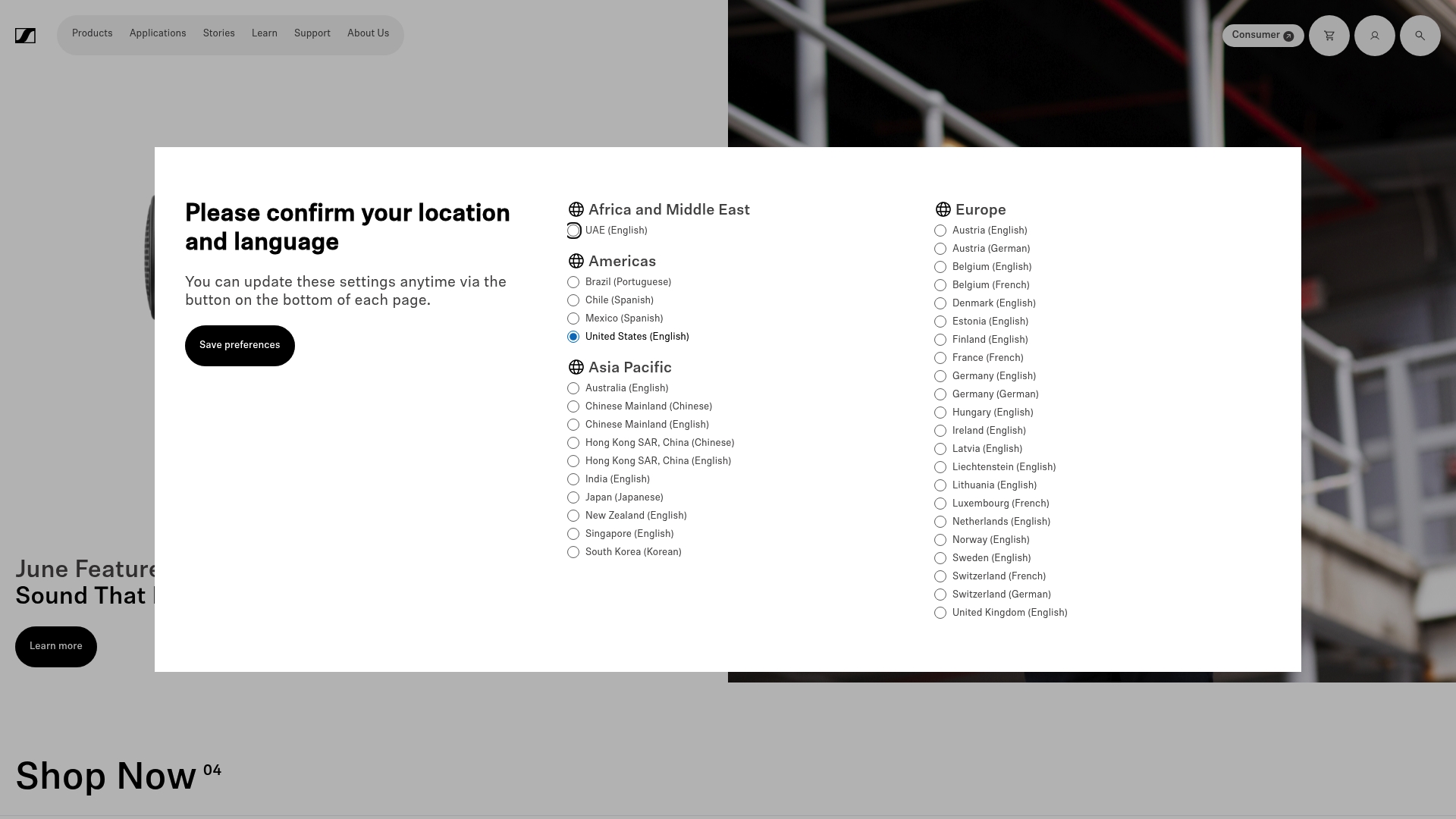Click the search magnifier icon
1456x819 pixels.
tap(1420, 36)
